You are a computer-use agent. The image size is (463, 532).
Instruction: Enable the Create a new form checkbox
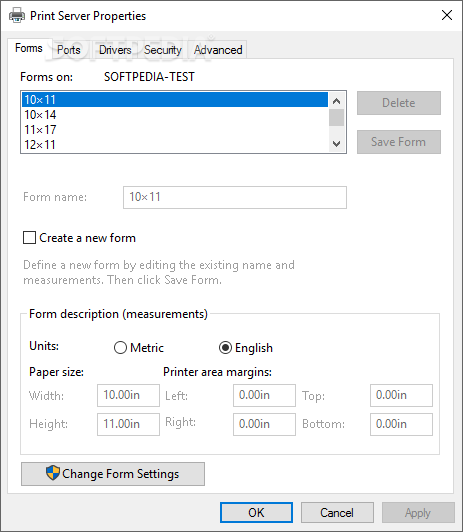(x=30, y=238)
